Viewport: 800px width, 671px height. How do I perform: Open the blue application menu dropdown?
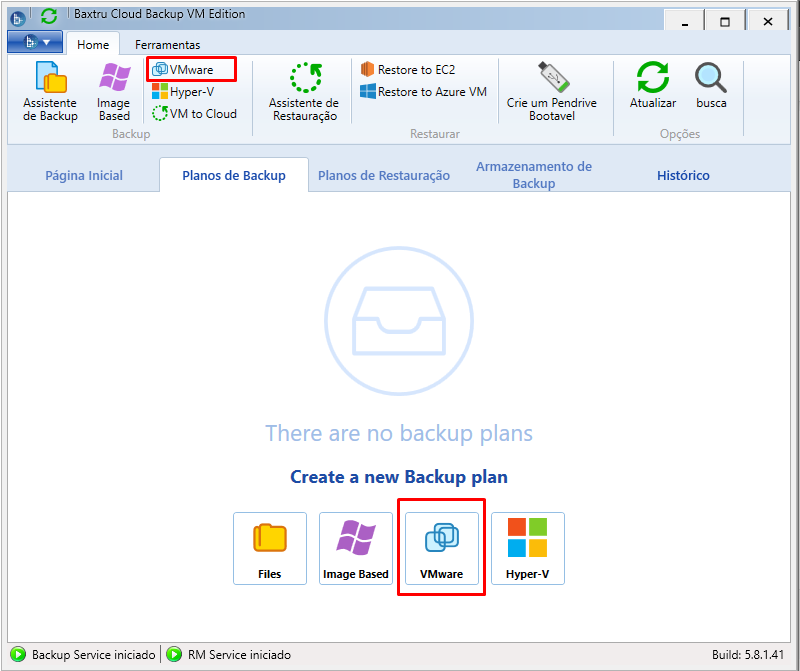coord(35,42)
